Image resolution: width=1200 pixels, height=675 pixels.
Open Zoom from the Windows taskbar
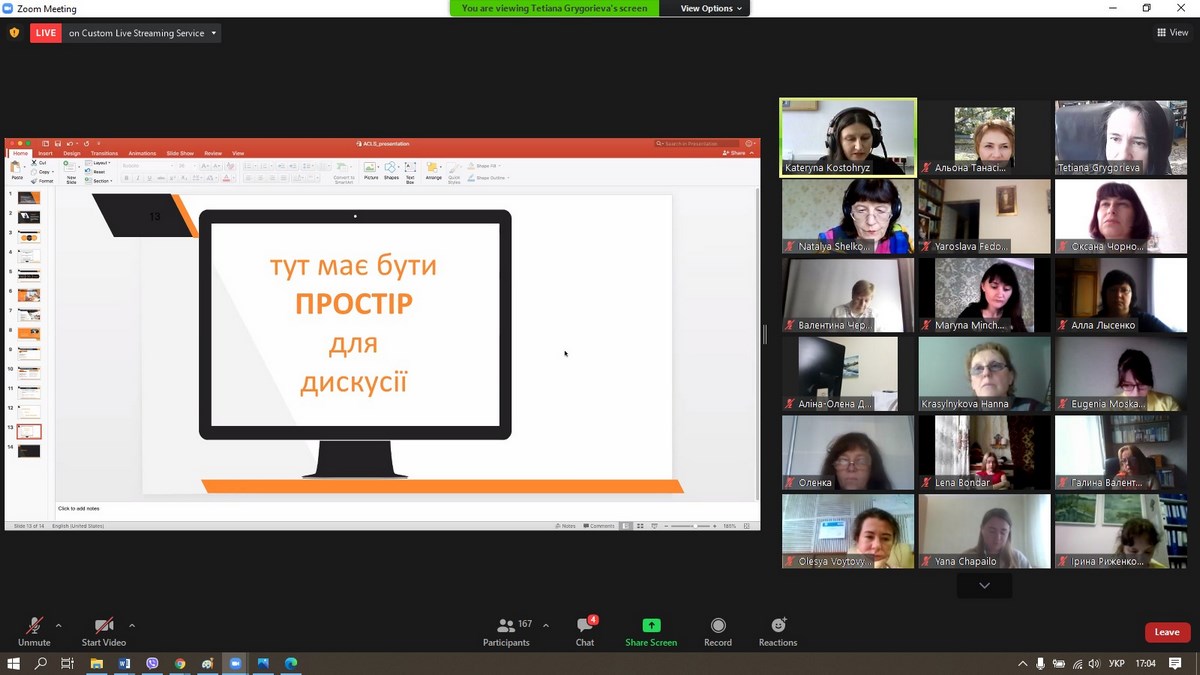[x=235, y=663]
